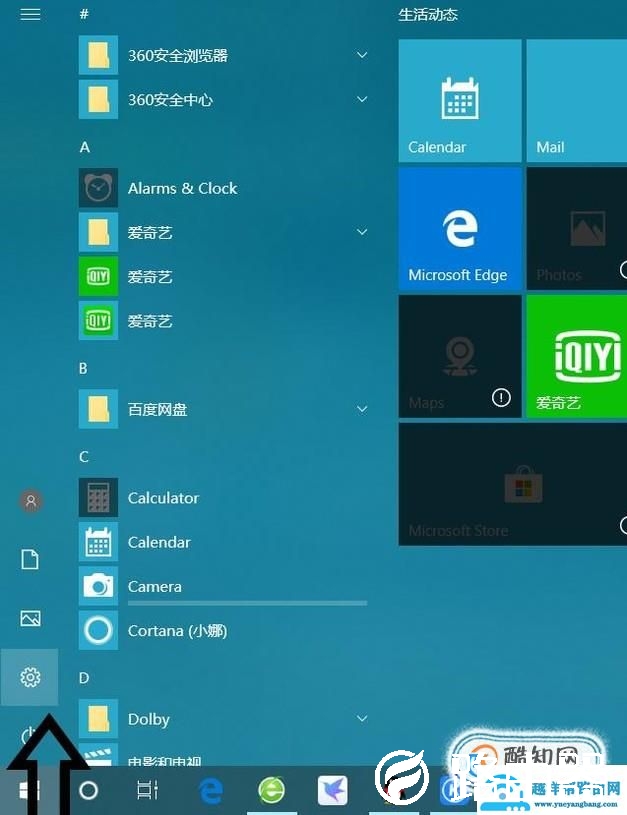
Task: Click the exclamation badge on Maps tile
Action: tap(501, 398)
